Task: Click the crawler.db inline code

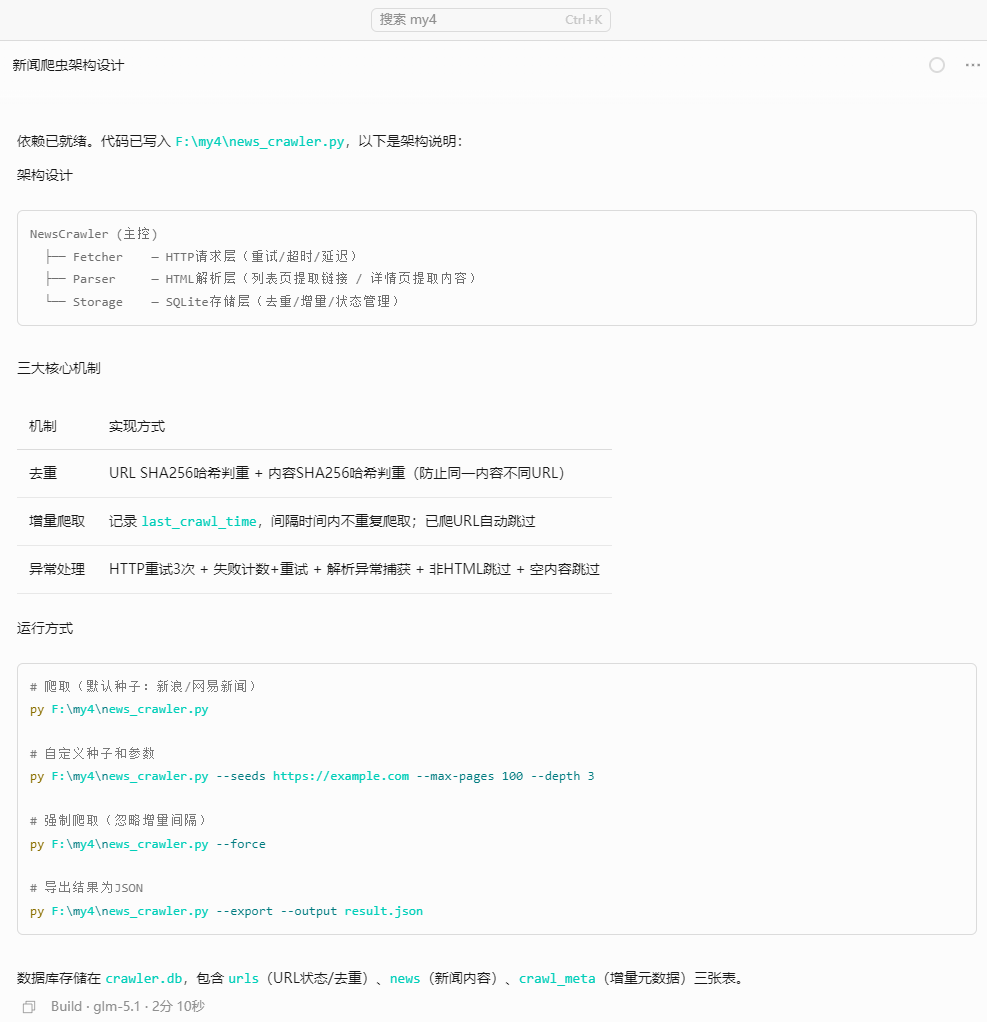Action: click(144, 979)
